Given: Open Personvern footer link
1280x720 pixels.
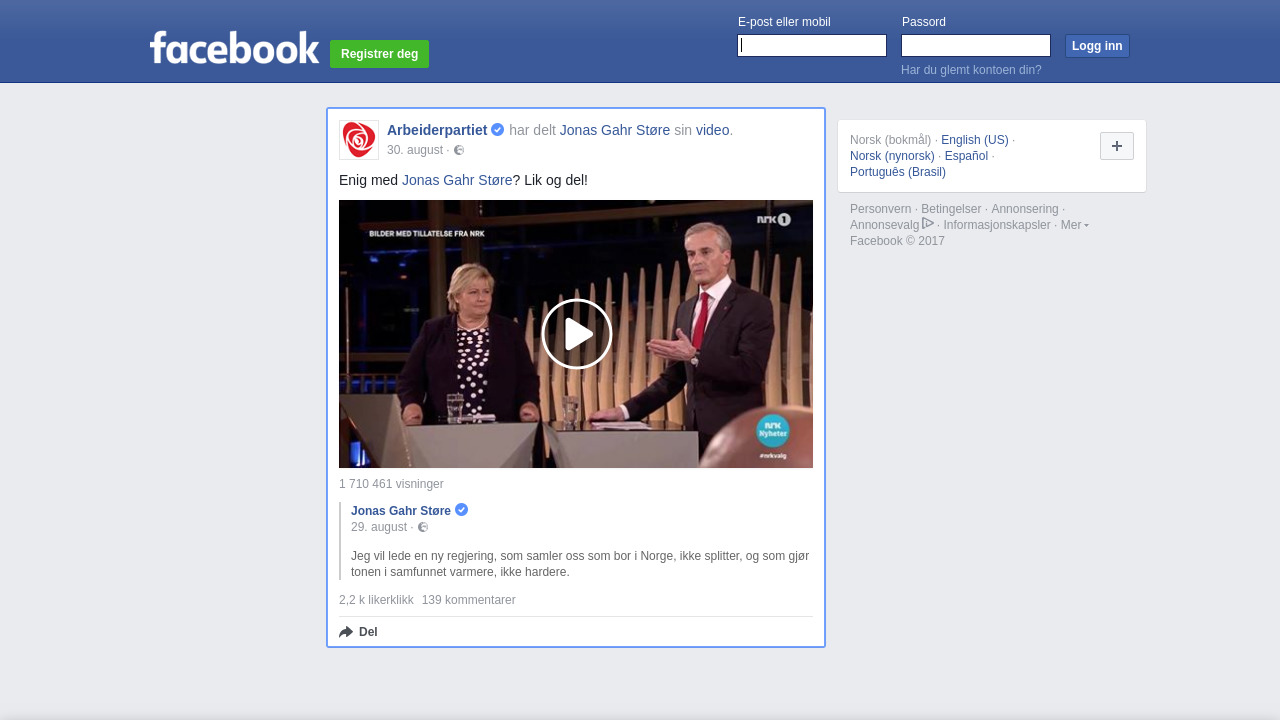Looking at the screenshot, I should click(881, 209).
